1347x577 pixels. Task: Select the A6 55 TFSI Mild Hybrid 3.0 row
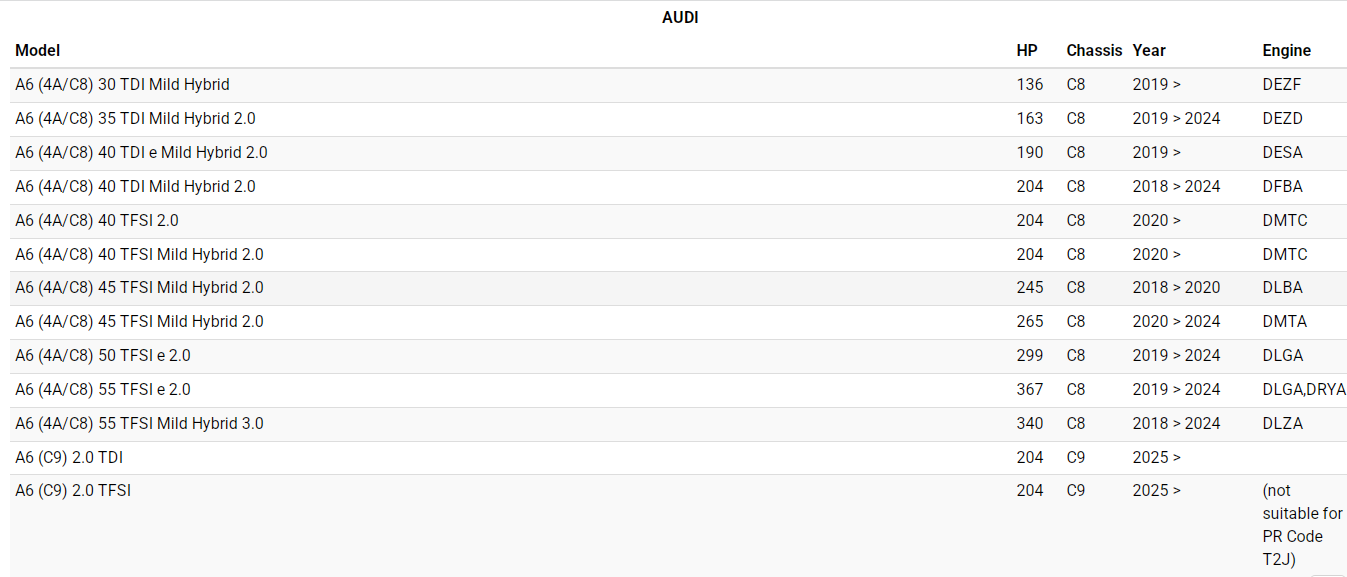click(139, 424)
